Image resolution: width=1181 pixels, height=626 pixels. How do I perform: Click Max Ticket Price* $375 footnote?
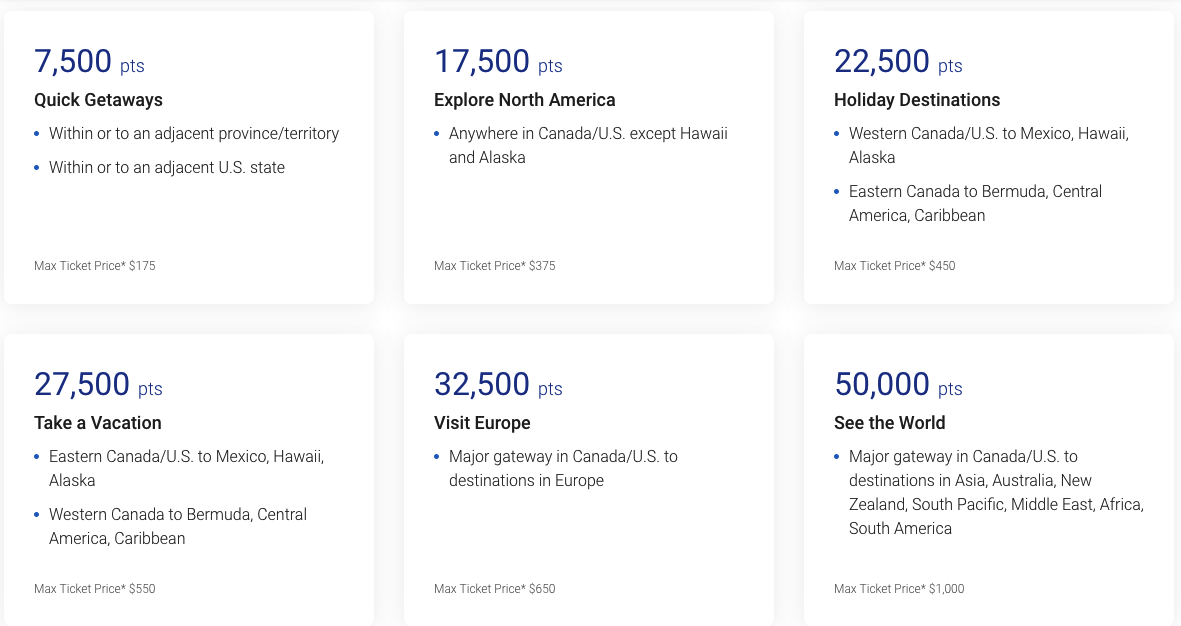(495, 266)
